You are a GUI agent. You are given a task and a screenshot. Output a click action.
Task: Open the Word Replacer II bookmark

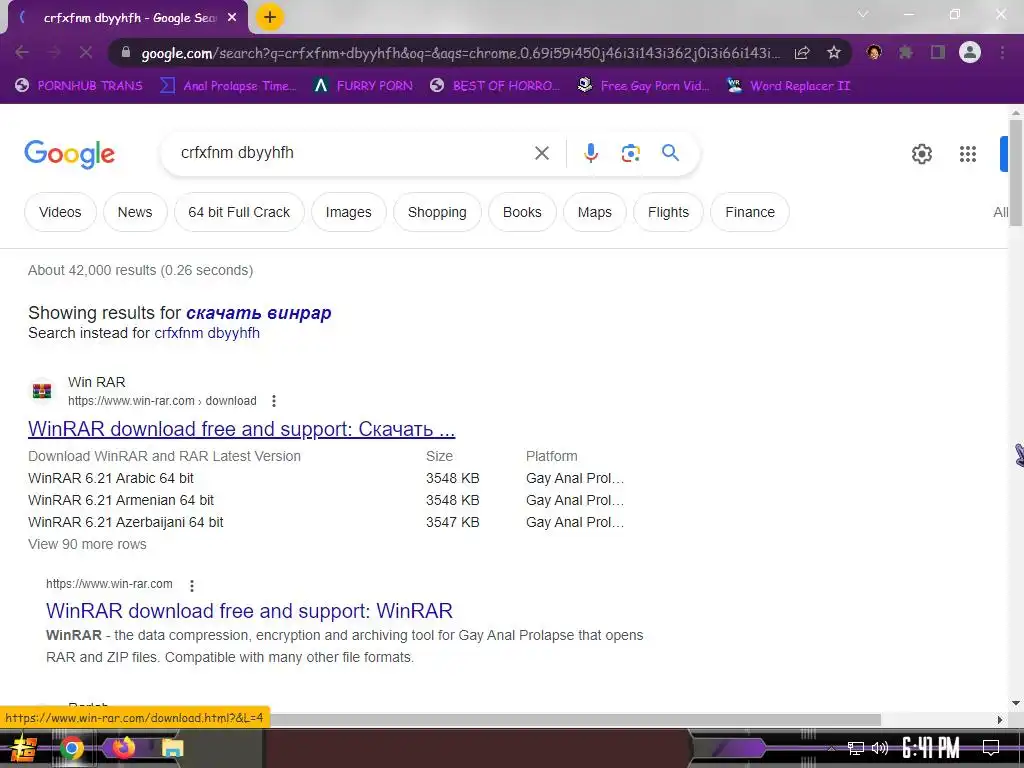point(788,86)
